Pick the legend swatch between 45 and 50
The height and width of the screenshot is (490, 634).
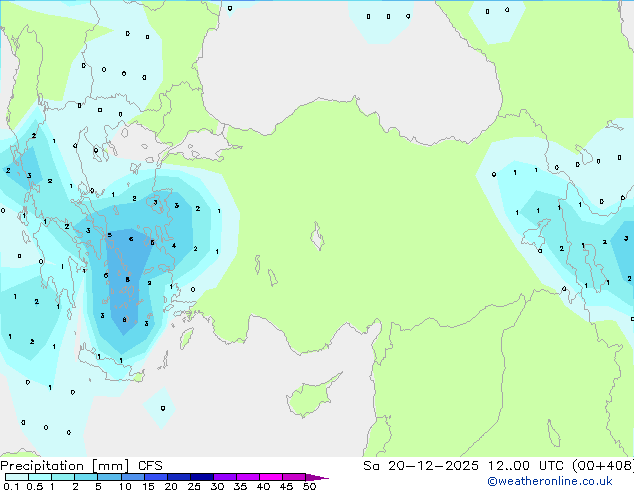pyautogui.click(x=294, y=477)
